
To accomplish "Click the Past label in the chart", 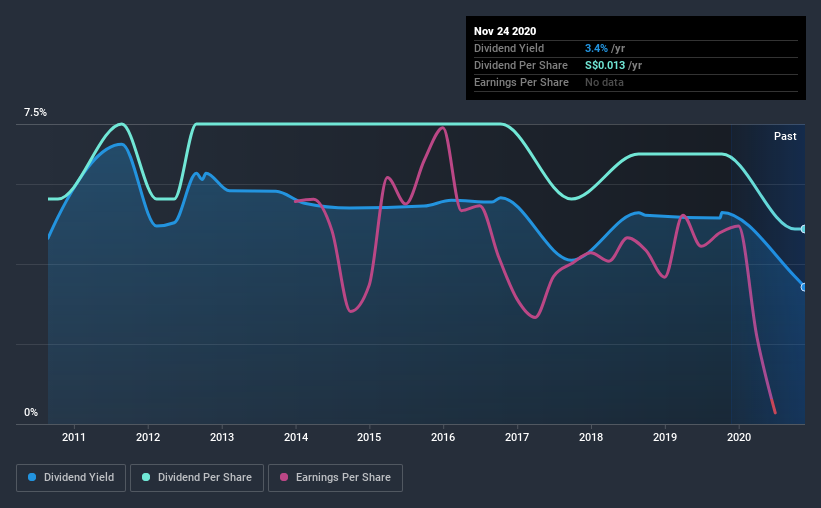I will 785,136.
